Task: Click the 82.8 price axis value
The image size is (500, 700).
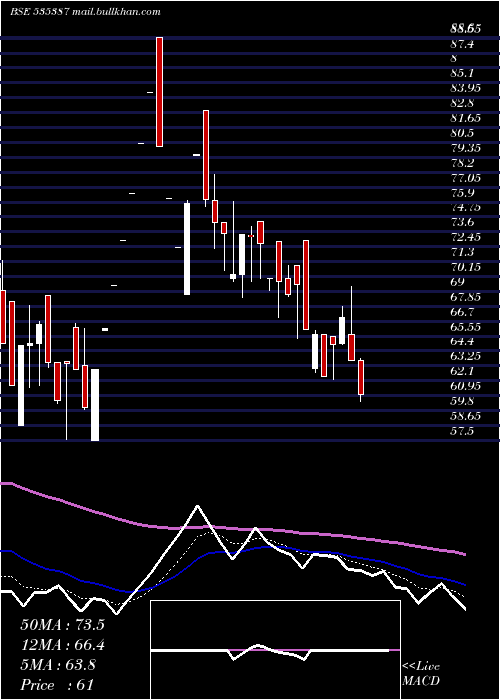Action: (462, 103)
